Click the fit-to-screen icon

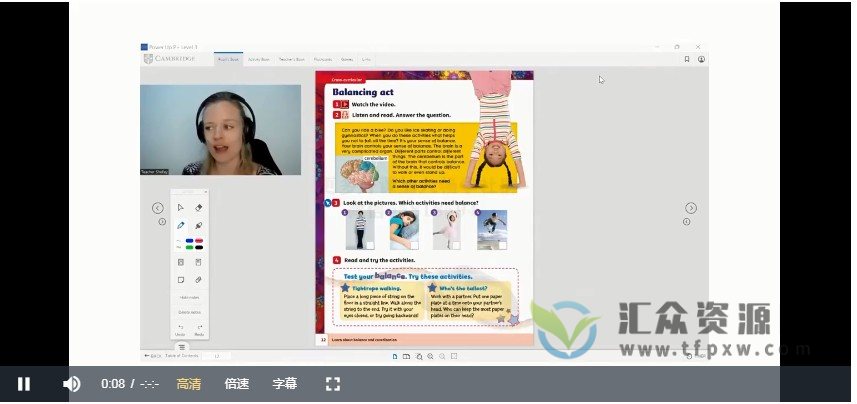[x=454, y=356]
